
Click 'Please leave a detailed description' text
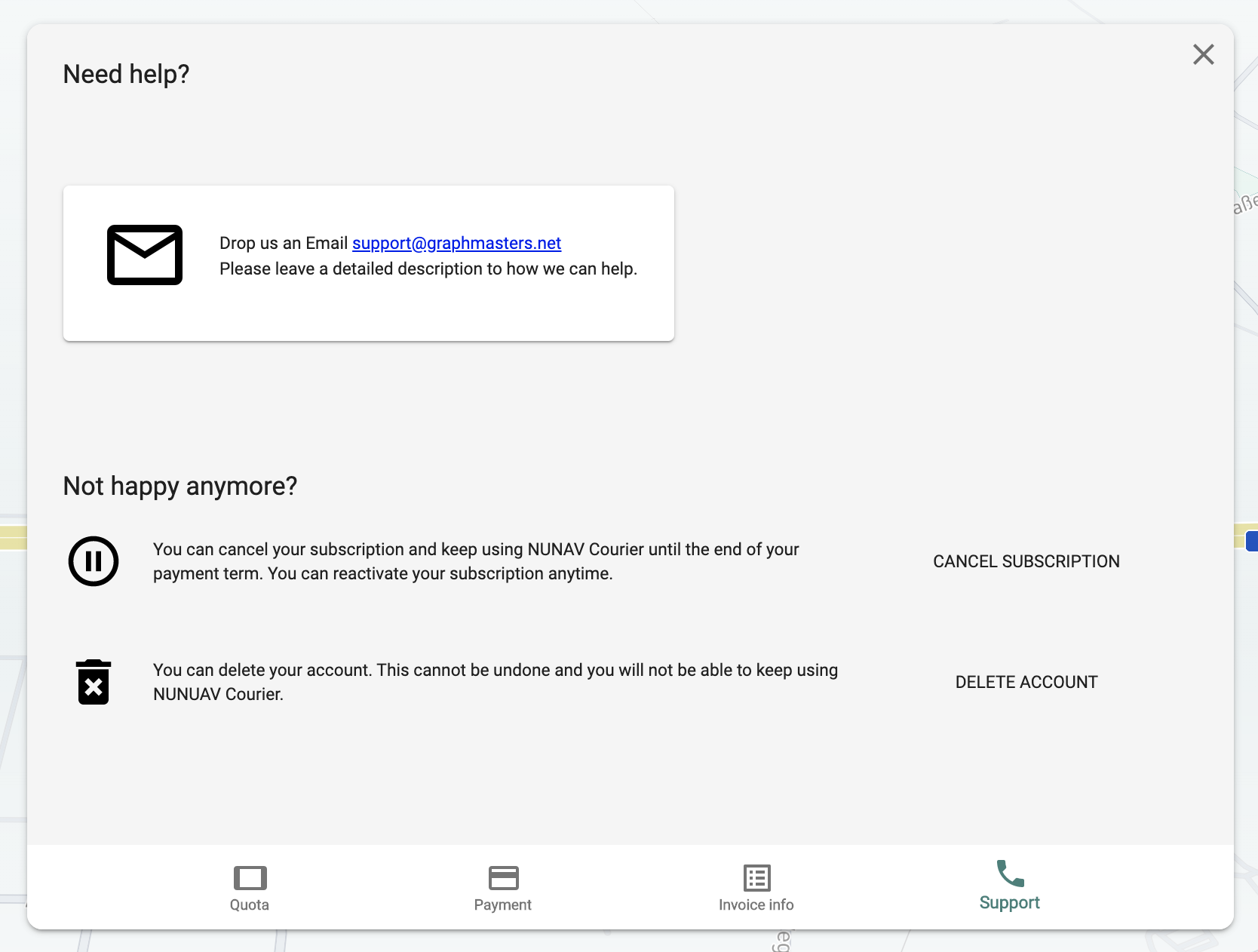(428, 269)
